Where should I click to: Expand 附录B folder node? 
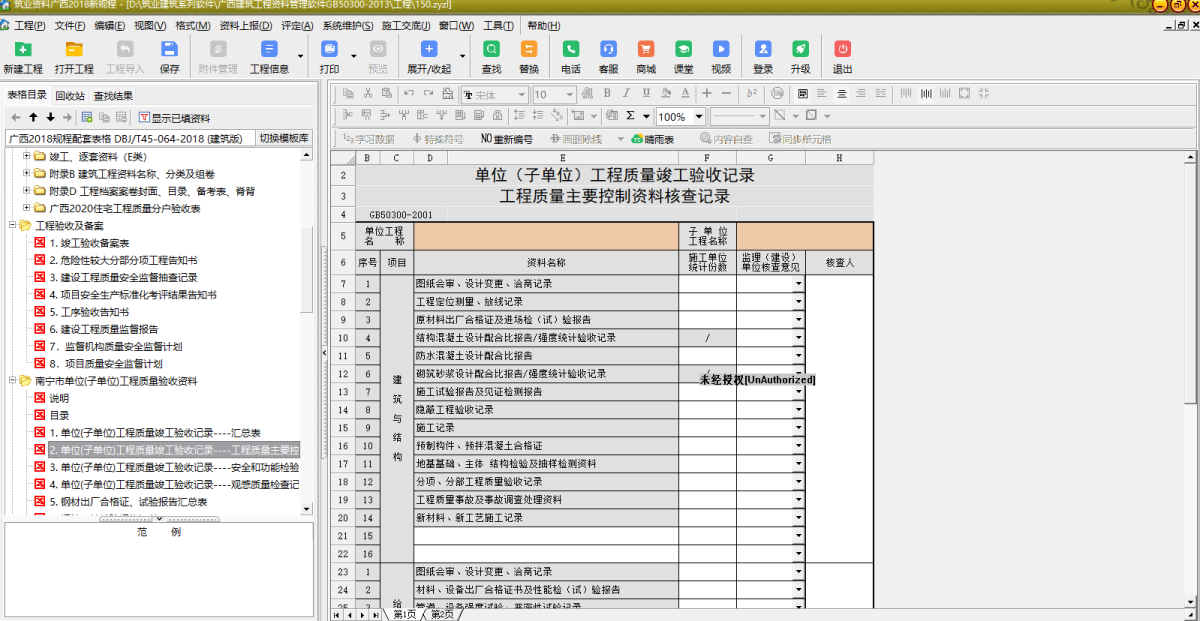click(x=26, y=174)
